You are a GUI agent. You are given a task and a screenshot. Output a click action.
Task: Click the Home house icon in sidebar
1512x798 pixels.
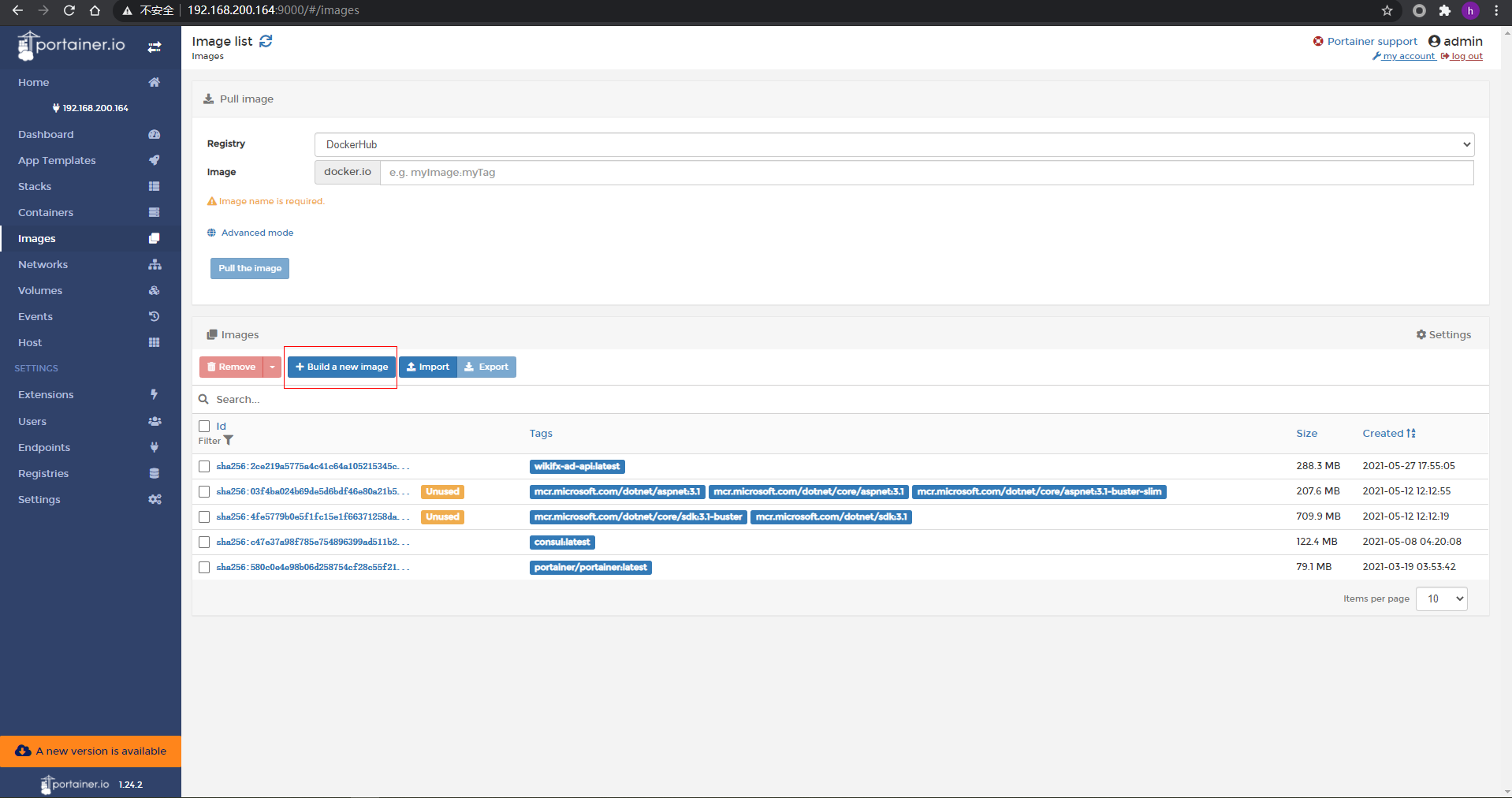click(x=155, y=82)
